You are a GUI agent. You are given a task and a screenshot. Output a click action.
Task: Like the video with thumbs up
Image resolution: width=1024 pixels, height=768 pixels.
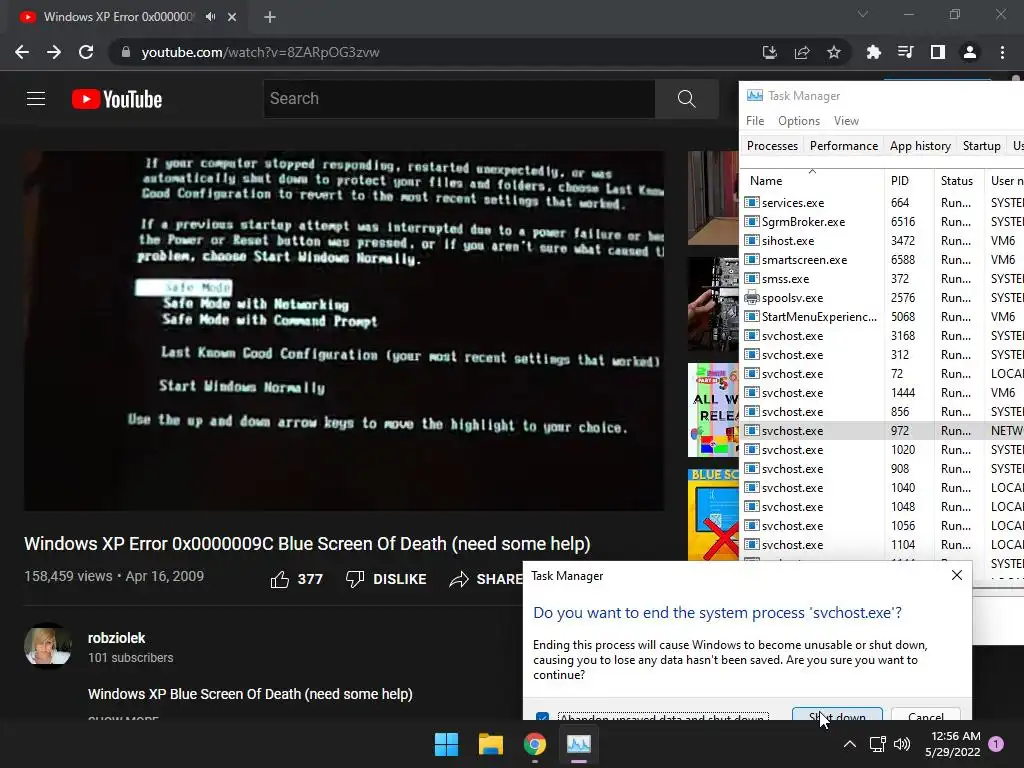point(280,579)
